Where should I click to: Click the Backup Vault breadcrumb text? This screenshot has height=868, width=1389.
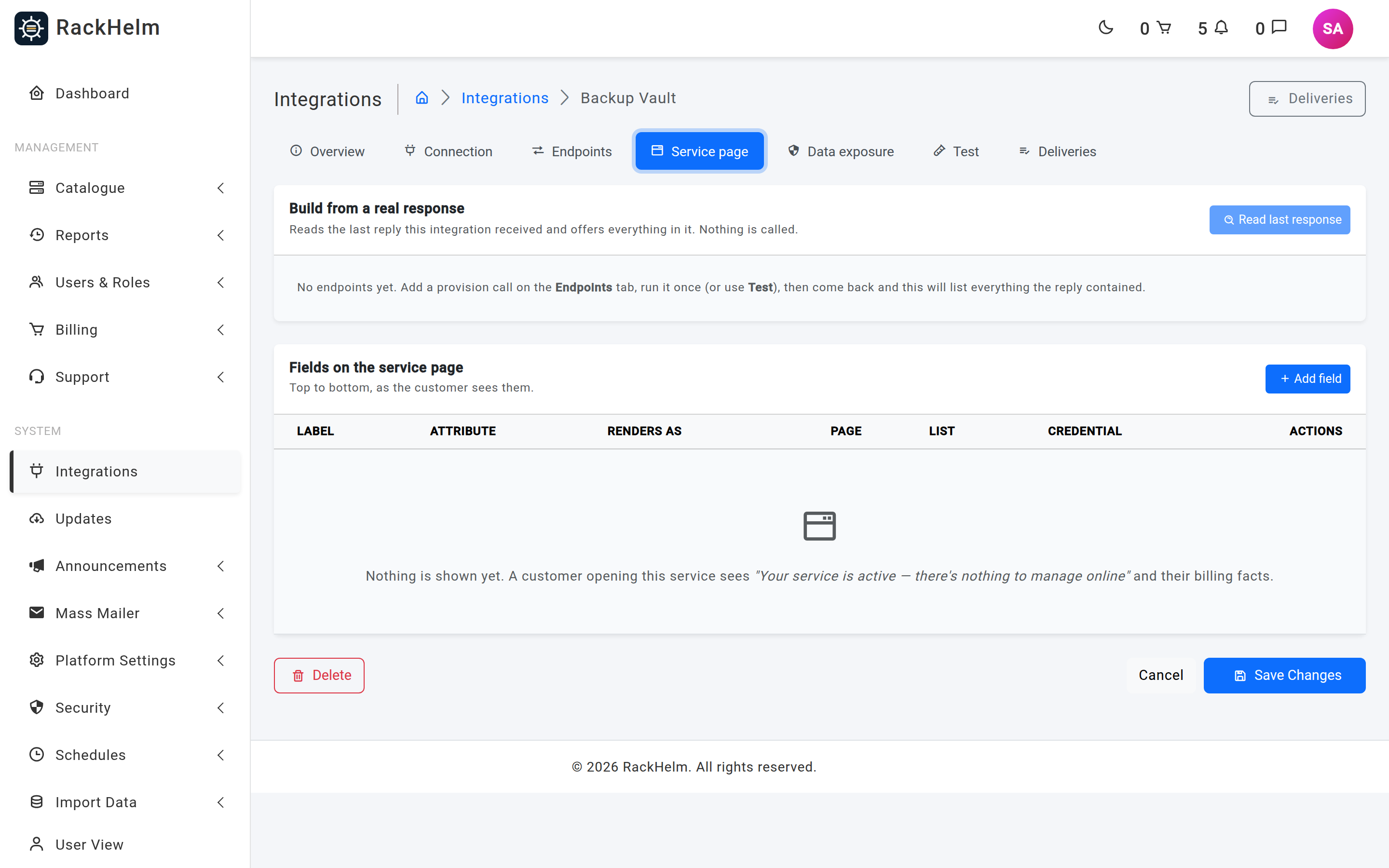[628, 97]
